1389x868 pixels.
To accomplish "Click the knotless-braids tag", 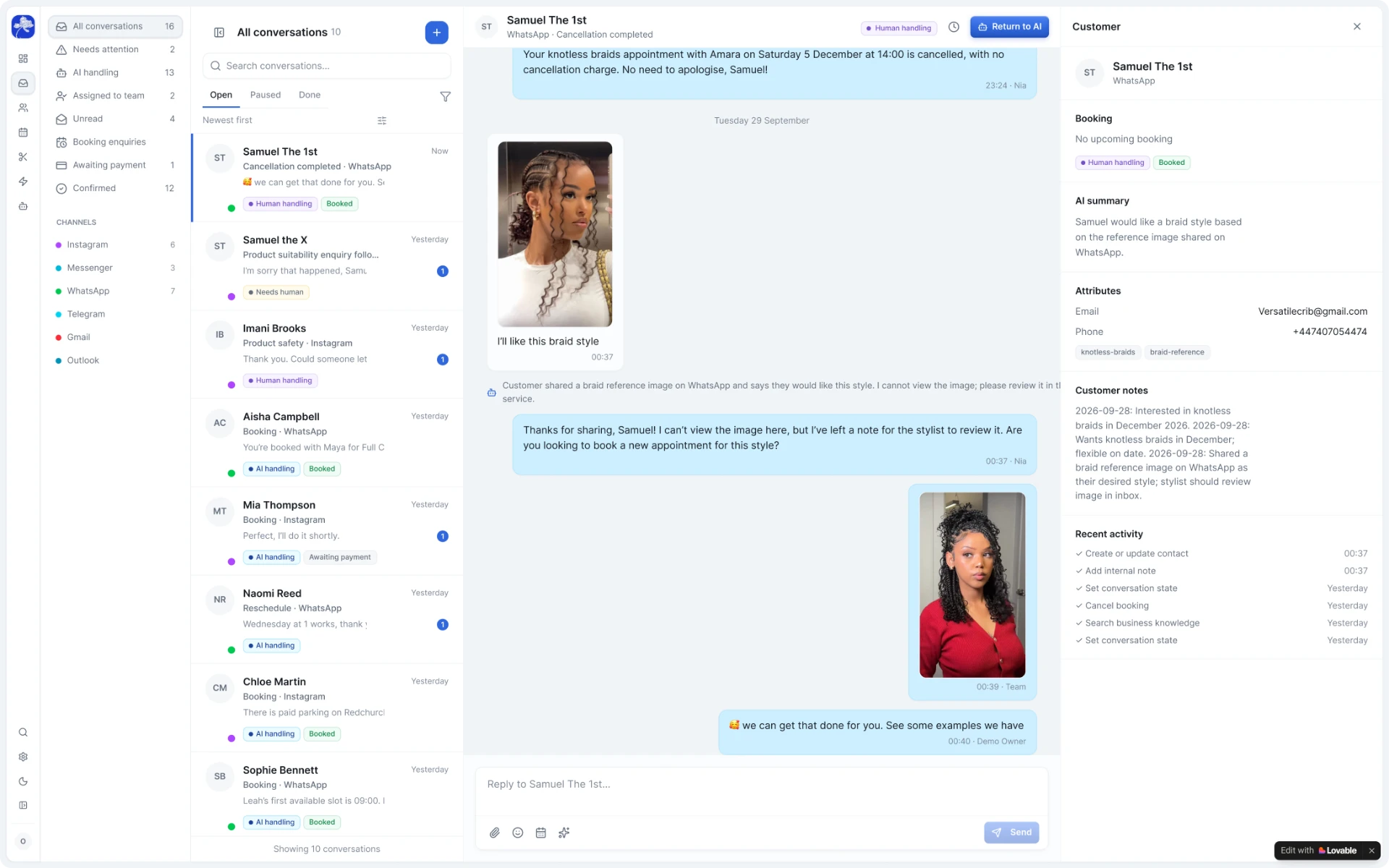I will (x=1108, y=352).
